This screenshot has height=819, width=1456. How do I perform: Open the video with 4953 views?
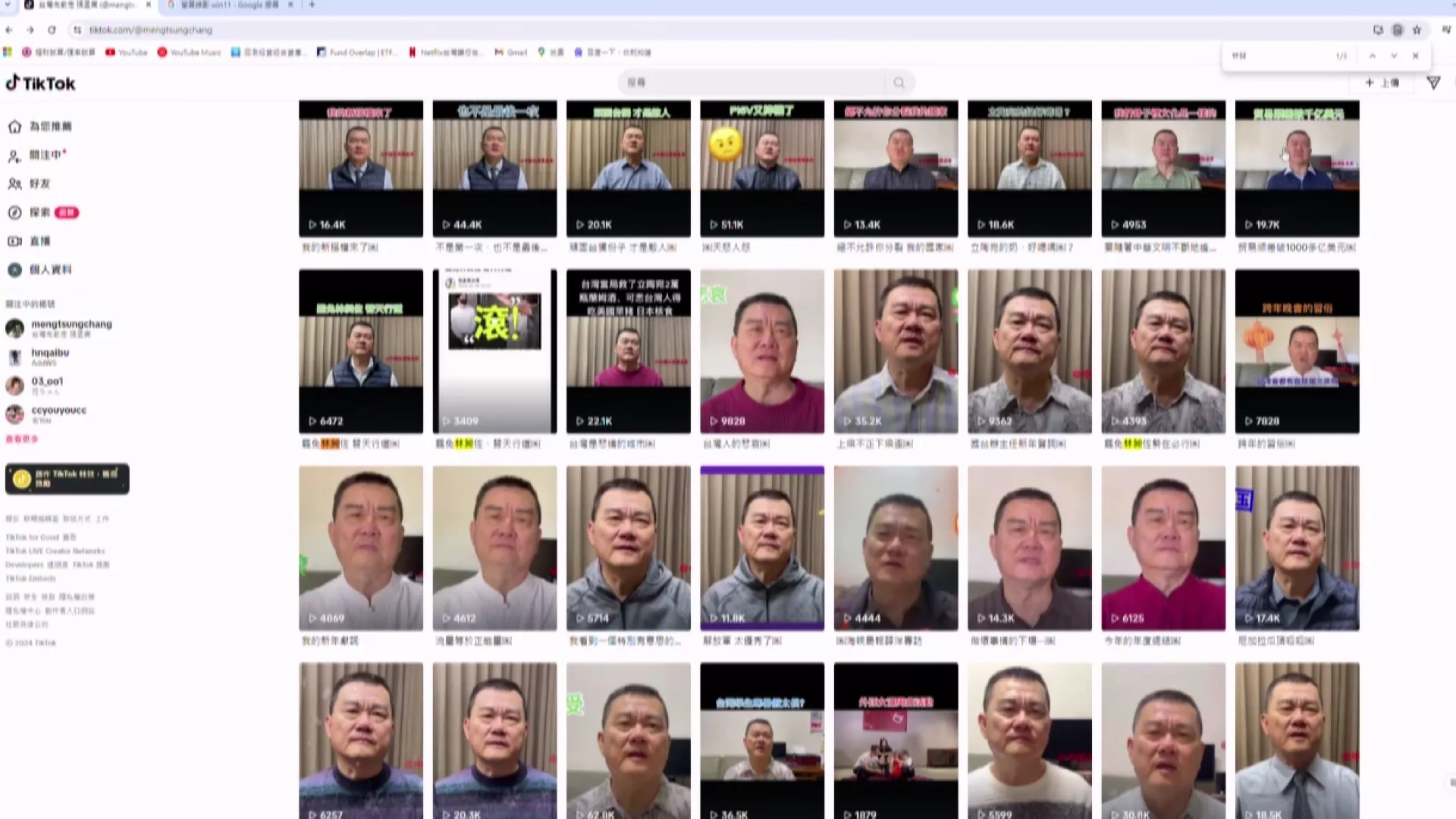(x=1163, y=168)
